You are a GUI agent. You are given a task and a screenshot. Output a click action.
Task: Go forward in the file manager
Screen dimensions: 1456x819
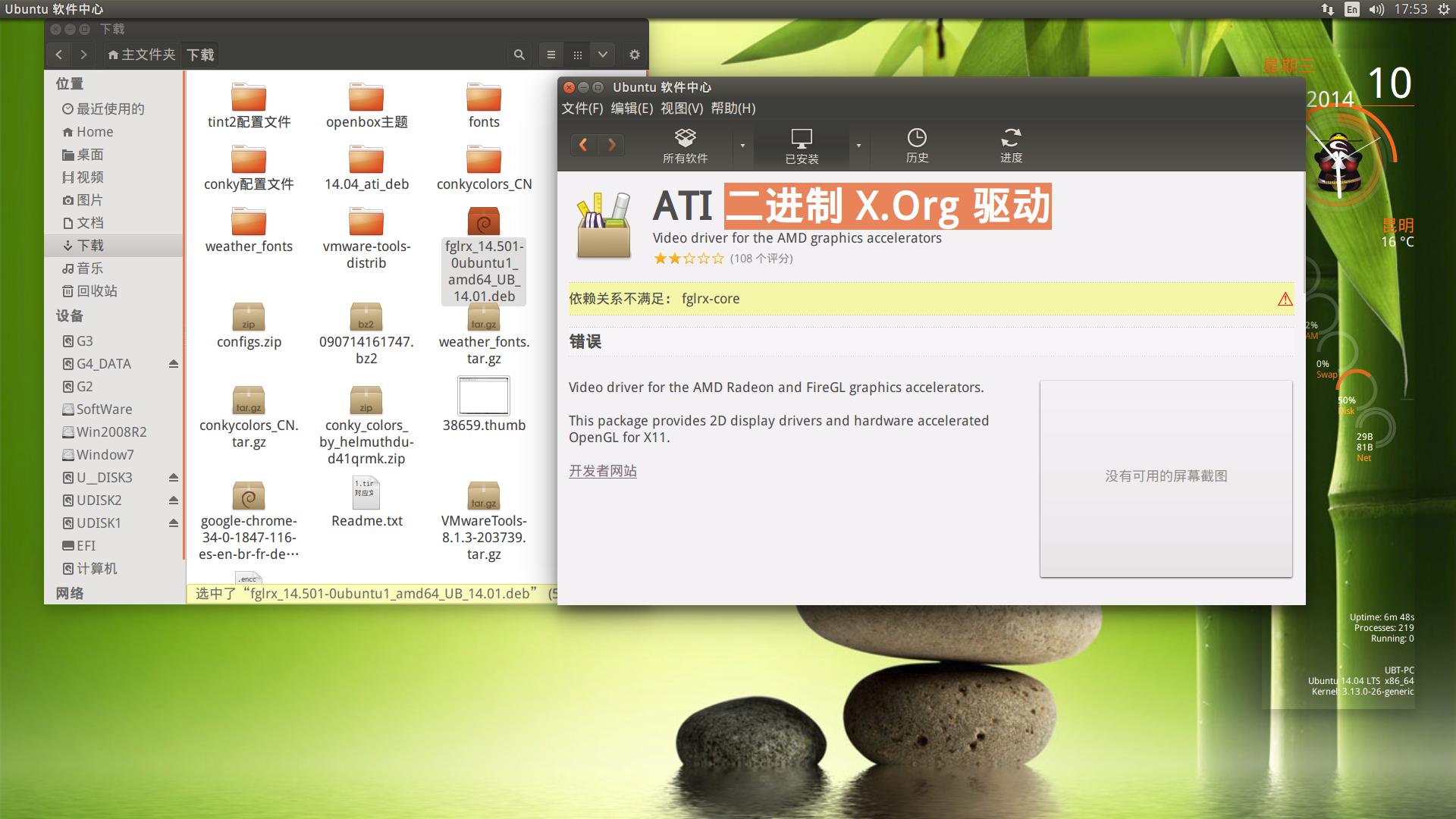(83, 55)
